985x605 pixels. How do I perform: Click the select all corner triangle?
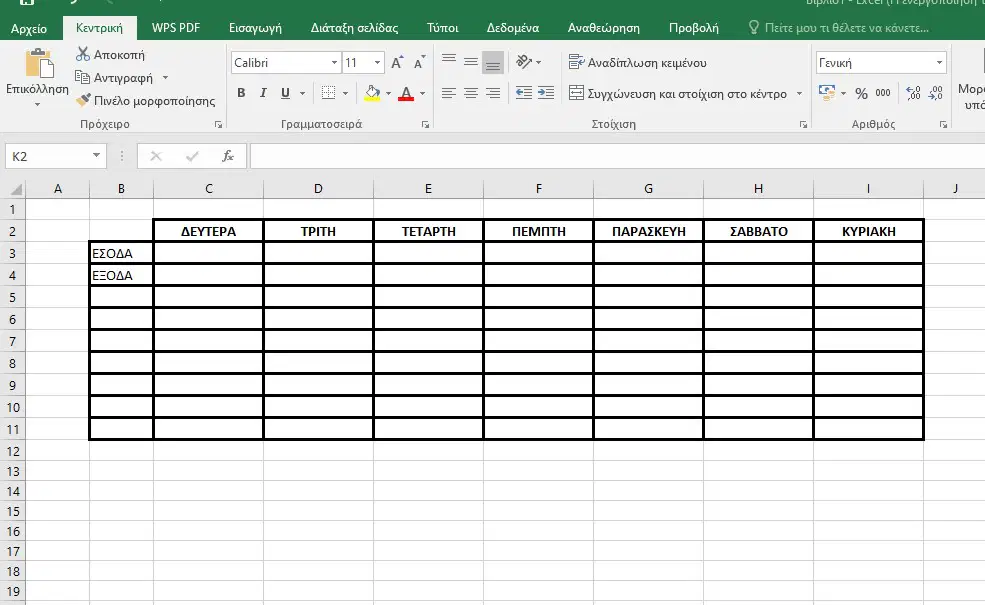pos(15,188)
